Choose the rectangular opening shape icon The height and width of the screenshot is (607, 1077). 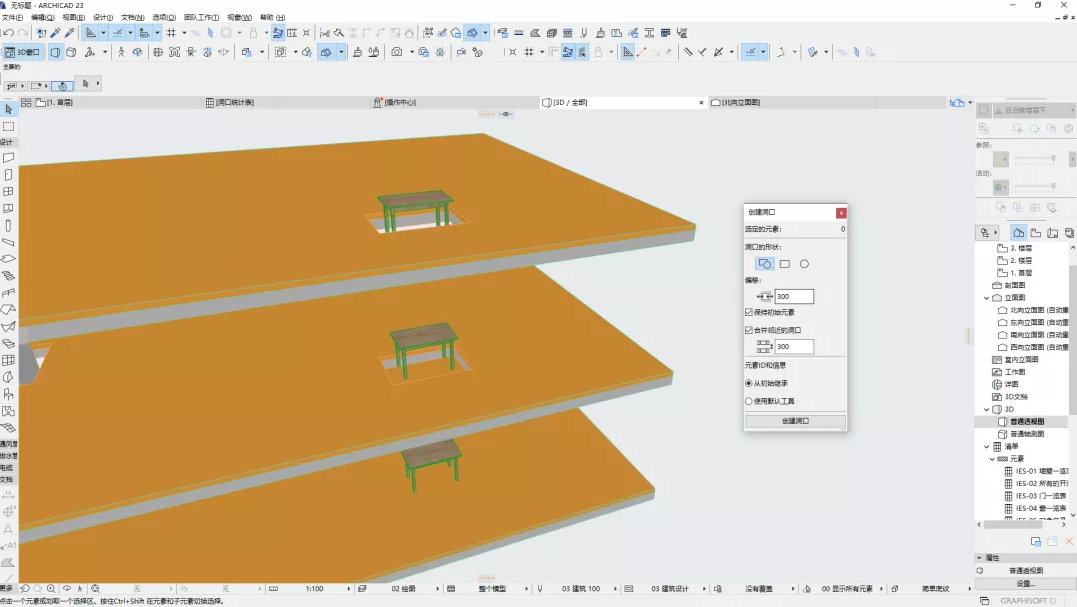click(x=785, y=264)
